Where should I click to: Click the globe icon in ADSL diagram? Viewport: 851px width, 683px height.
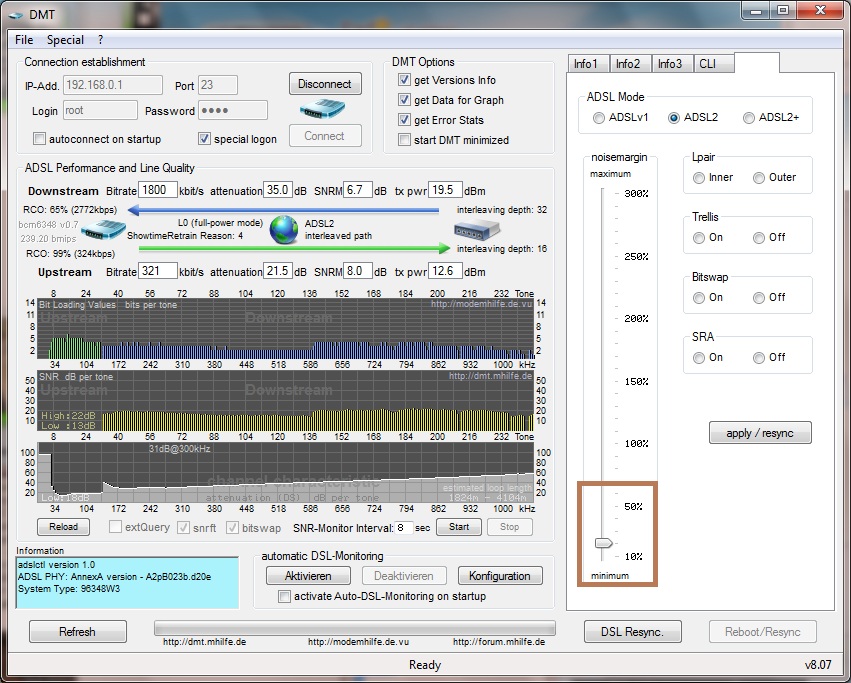pyautogui.click(x=284, y=229)
